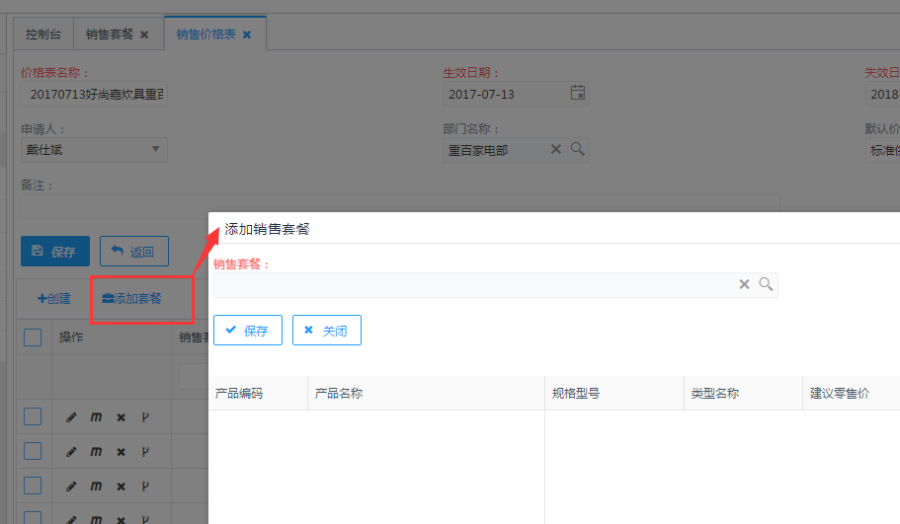Check the first data row checkbox

33,417
